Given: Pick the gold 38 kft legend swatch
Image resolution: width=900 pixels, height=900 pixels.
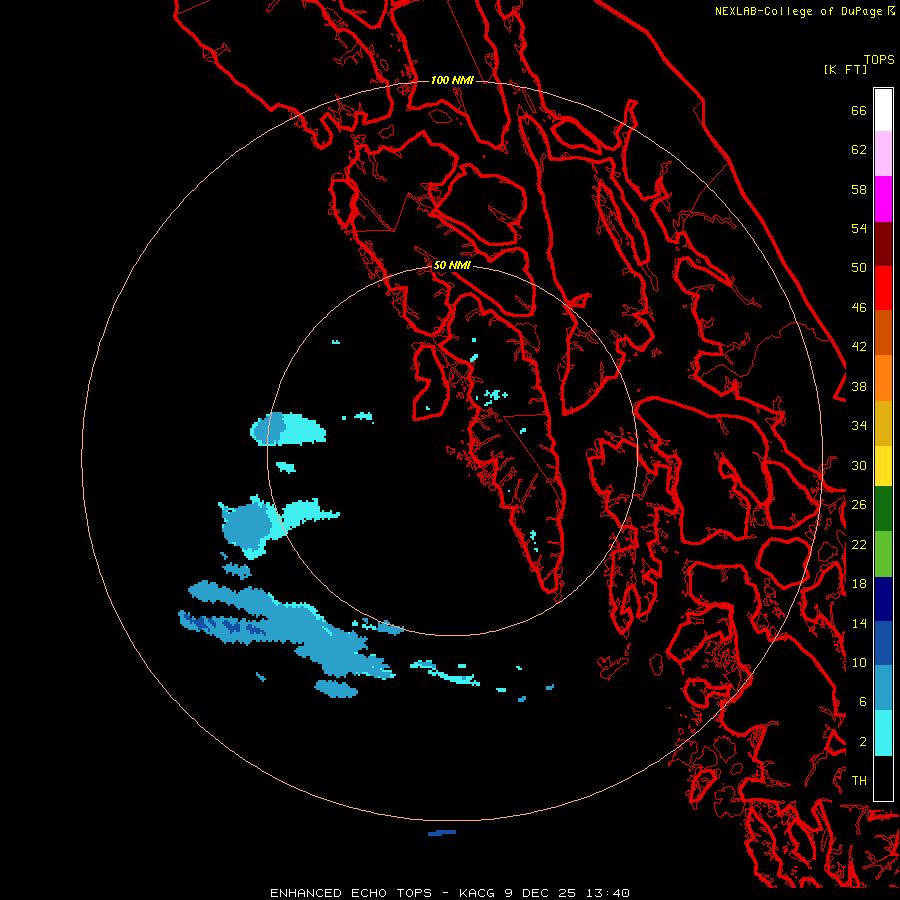Looking at the screenshot, I should (883, 423).
